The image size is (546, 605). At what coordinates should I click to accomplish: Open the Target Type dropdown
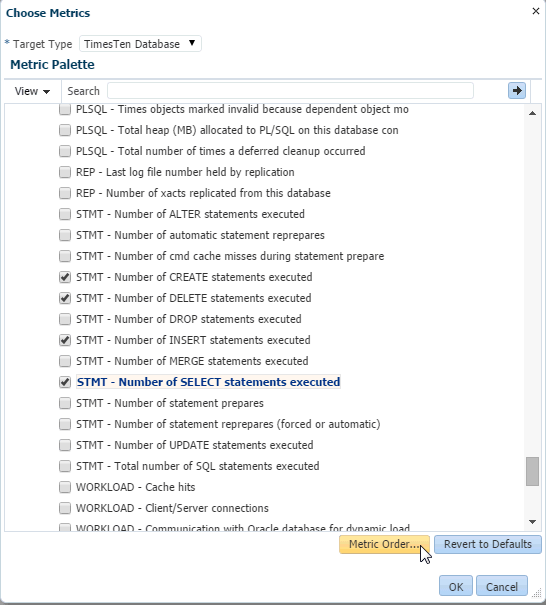click(140, 44)
